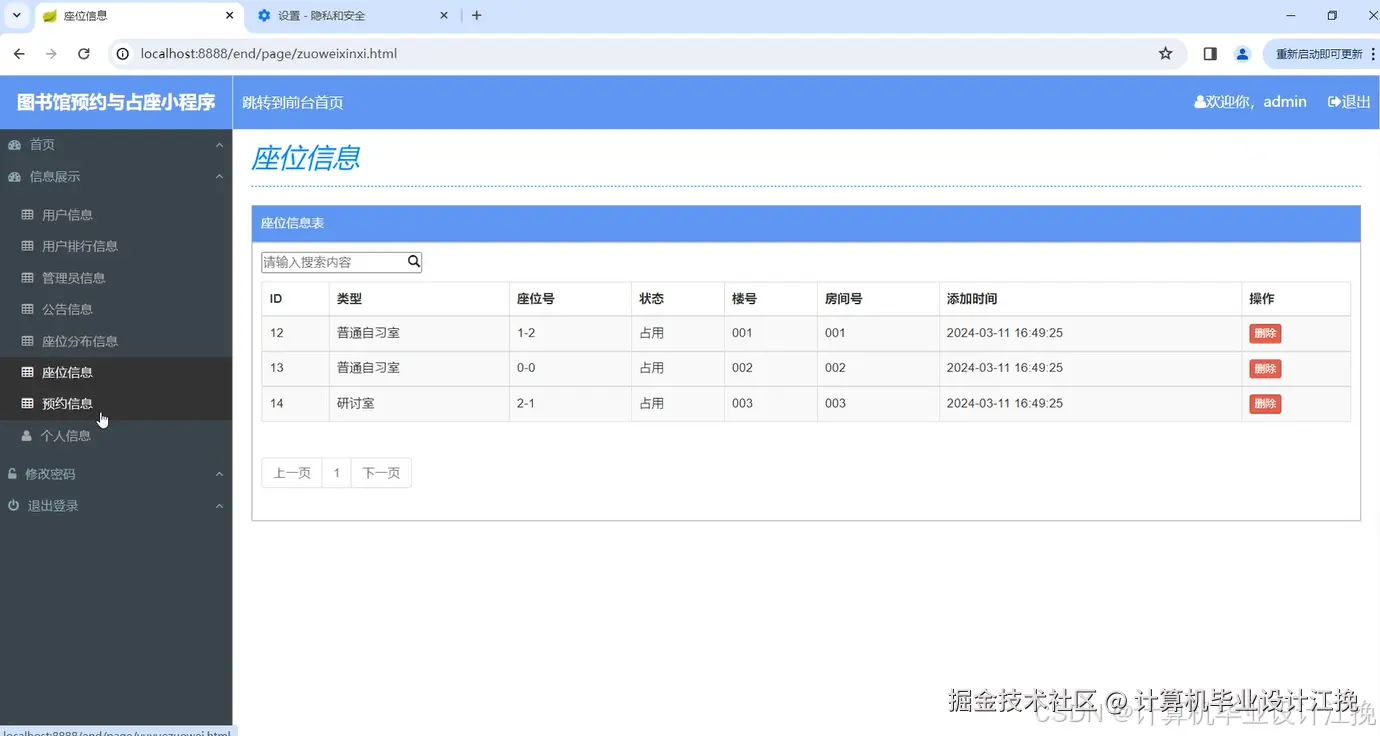The height and width of the screenshot is (736, 1380).
Task: Open 用户排行信息 from the sidebar
Action: (x=78, y=245)
